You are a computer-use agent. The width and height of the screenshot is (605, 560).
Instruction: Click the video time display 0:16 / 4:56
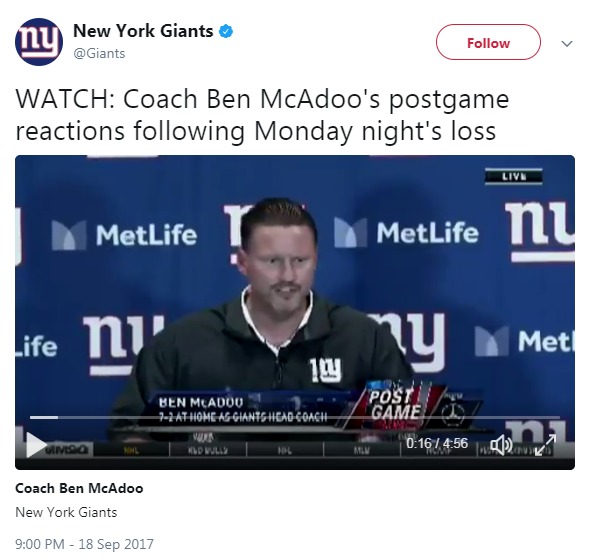[x=437, y=442]
